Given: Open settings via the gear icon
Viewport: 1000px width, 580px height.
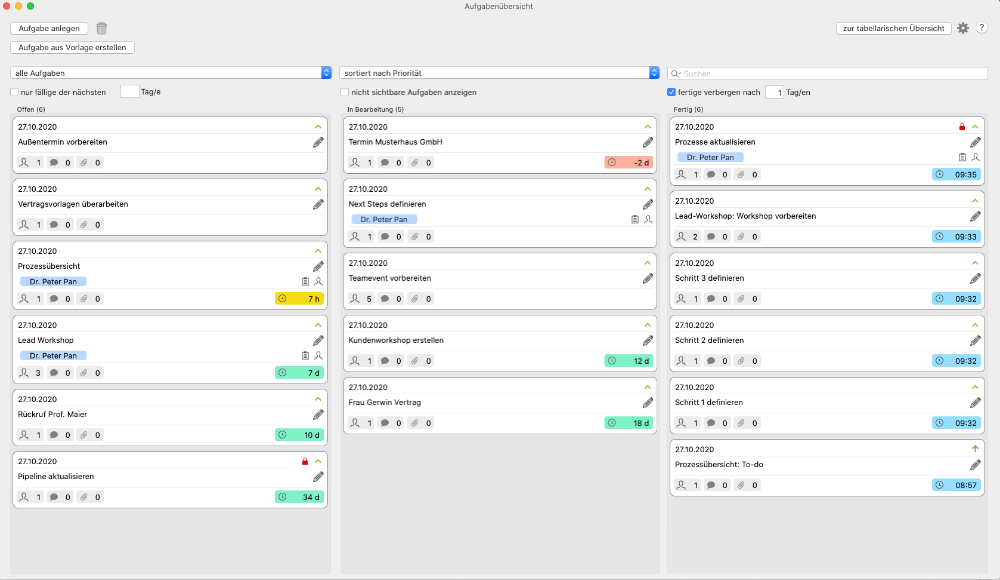Looking at the screenshot, I should 963,28.
